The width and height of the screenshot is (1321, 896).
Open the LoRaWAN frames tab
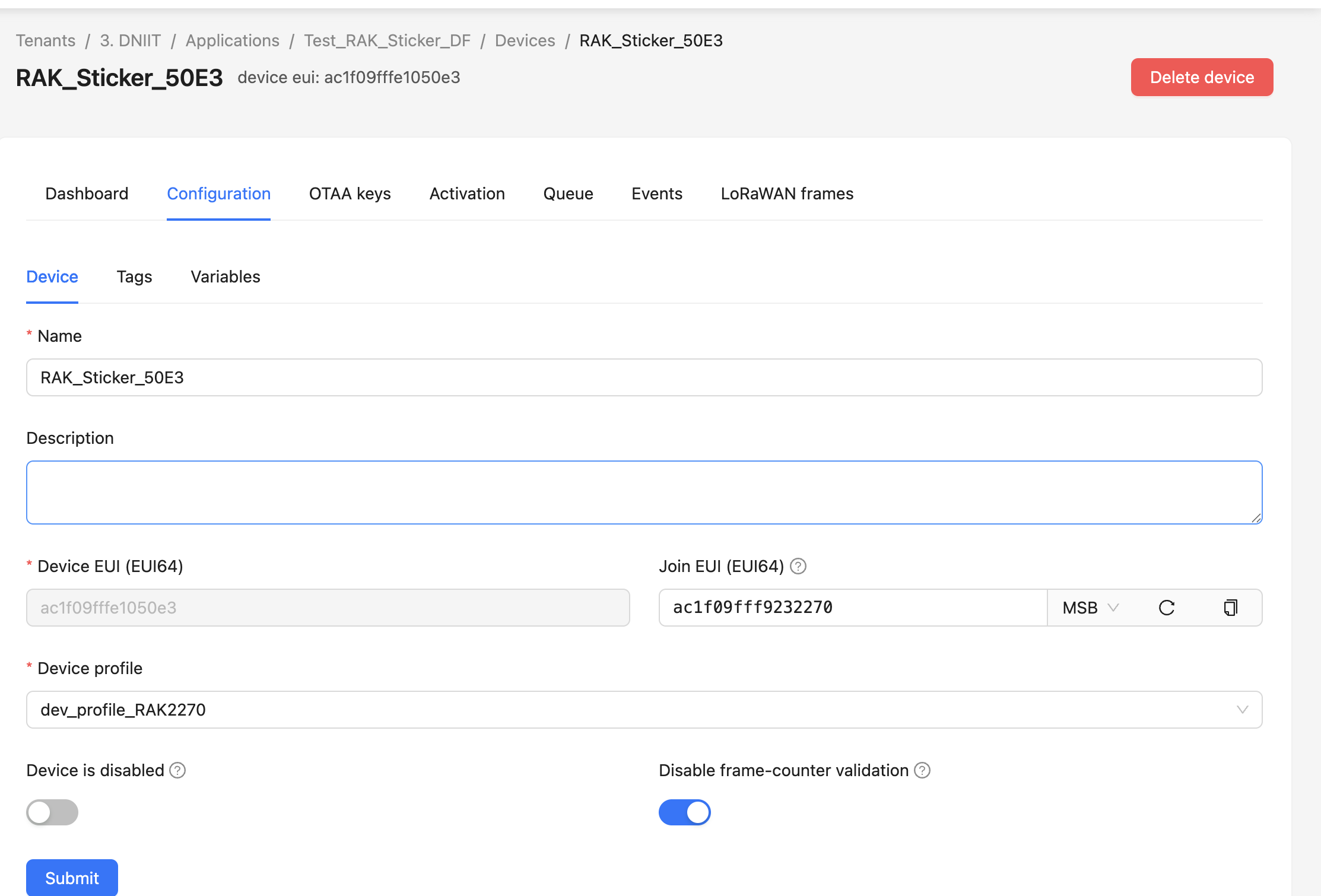point(787,193)
